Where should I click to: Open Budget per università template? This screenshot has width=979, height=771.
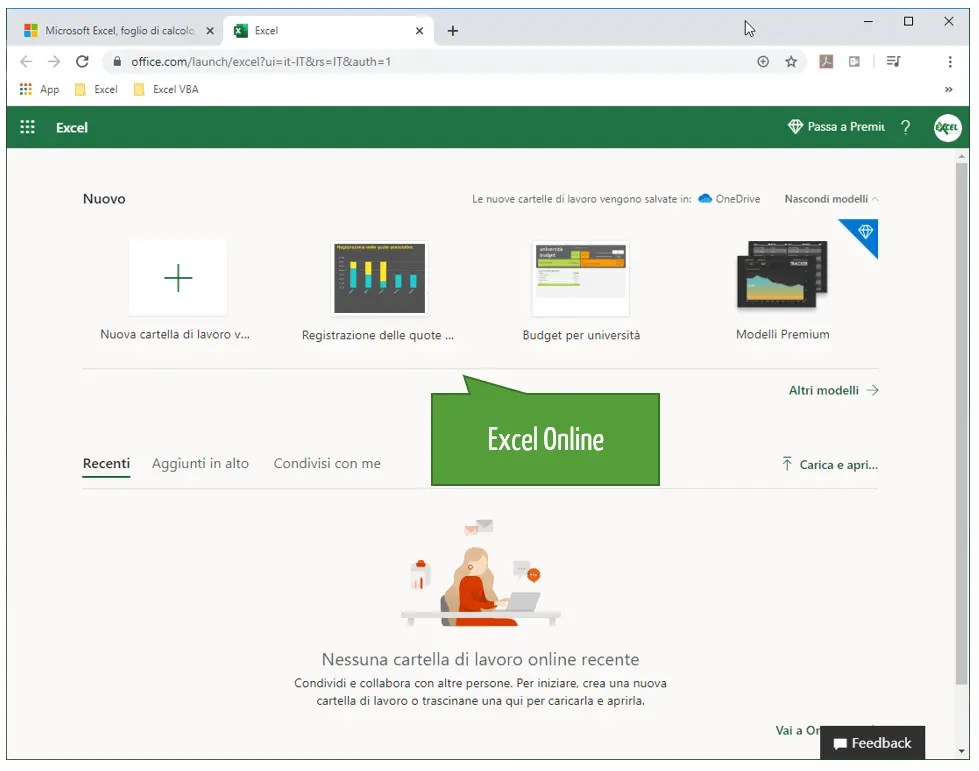pos(581,278)
